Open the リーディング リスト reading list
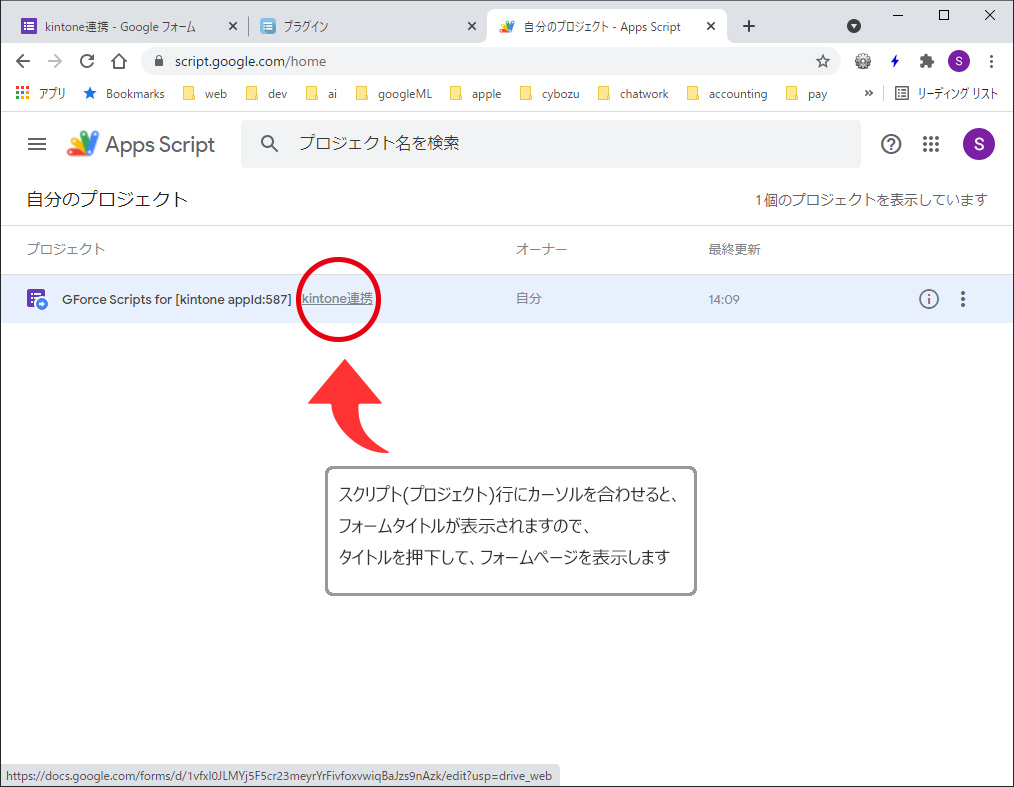 click(x=946, y=93)
